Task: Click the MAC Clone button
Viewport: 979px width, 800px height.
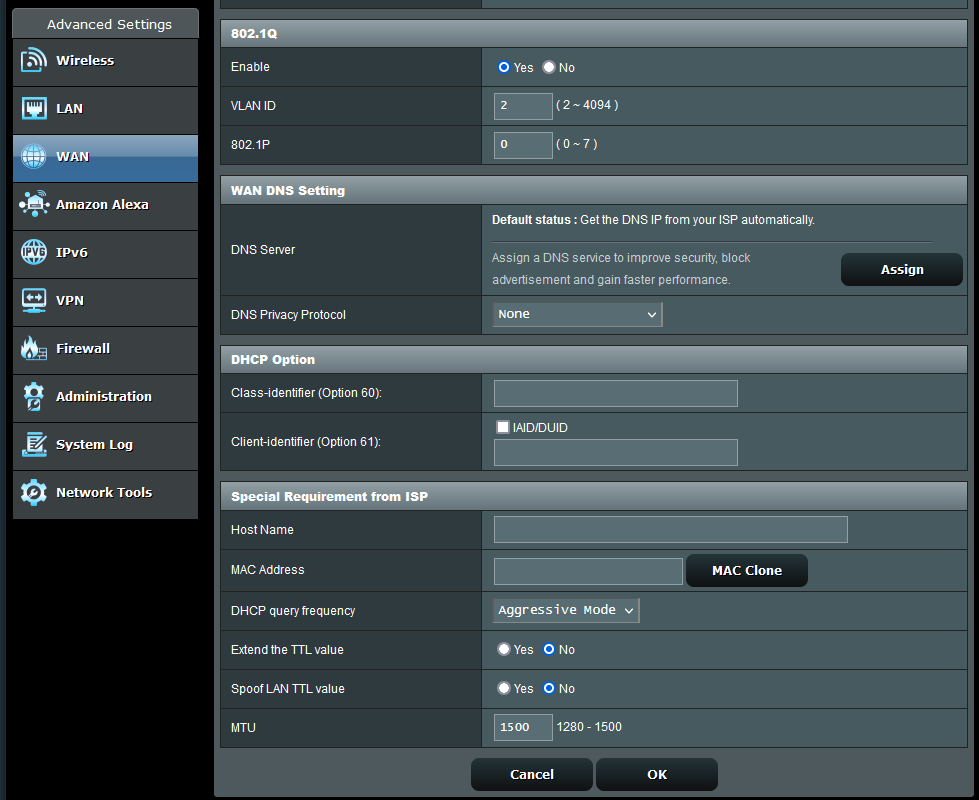Action: tap(746, 571)
